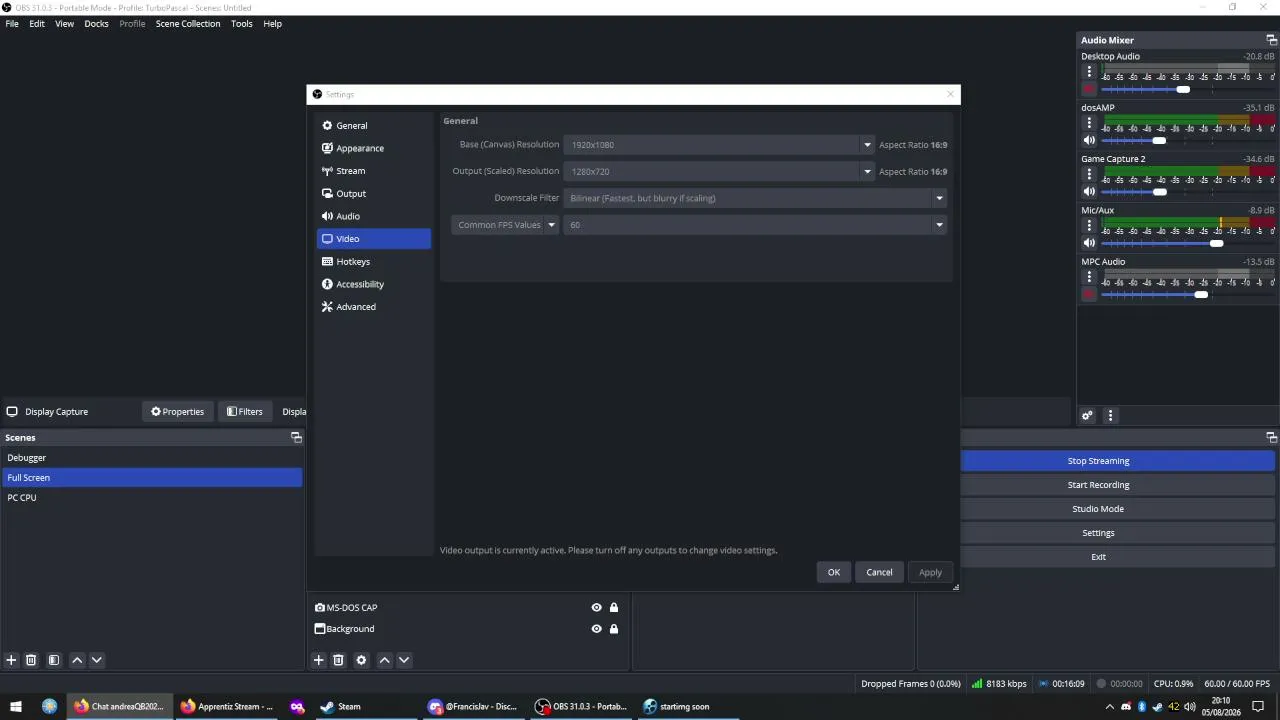Toggle lock on MS-DOS CAP source
The height and width of the screenshot is (720, 1280).
coord(614,608)
